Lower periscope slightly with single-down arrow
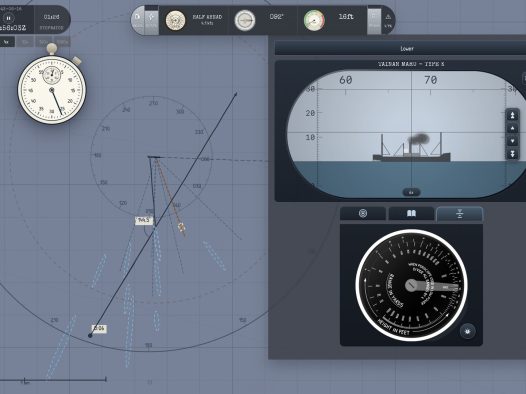Image resolution: width=526 pixels, height=394 pixels. (513, 141)
